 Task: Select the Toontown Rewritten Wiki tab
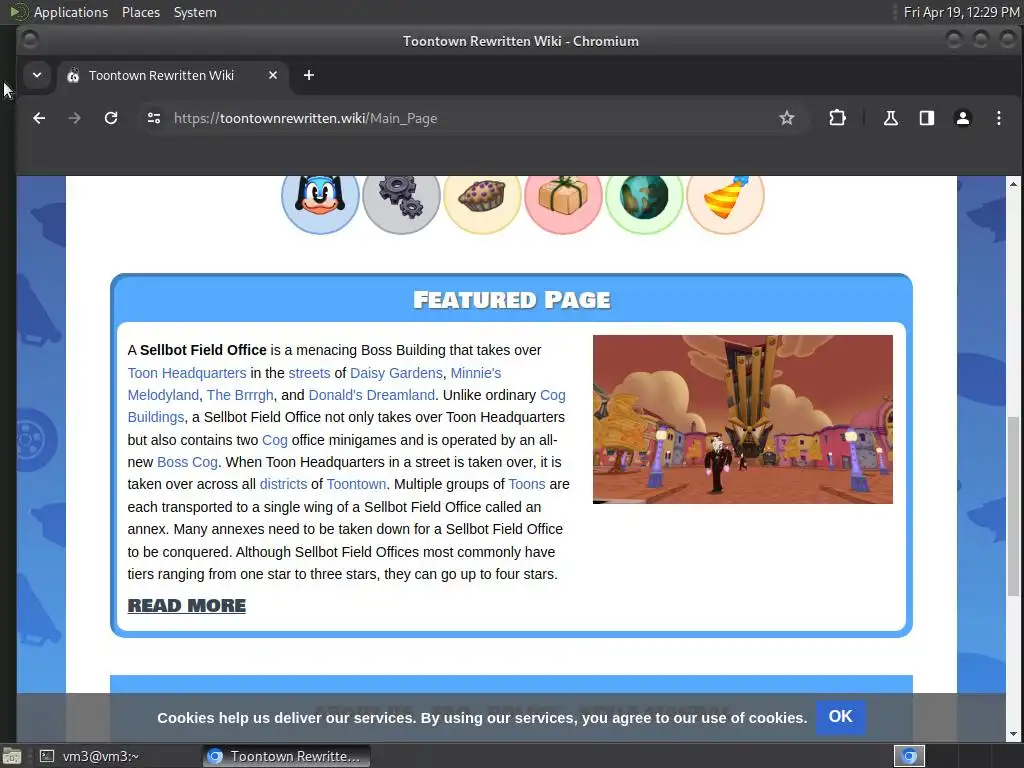173,75
